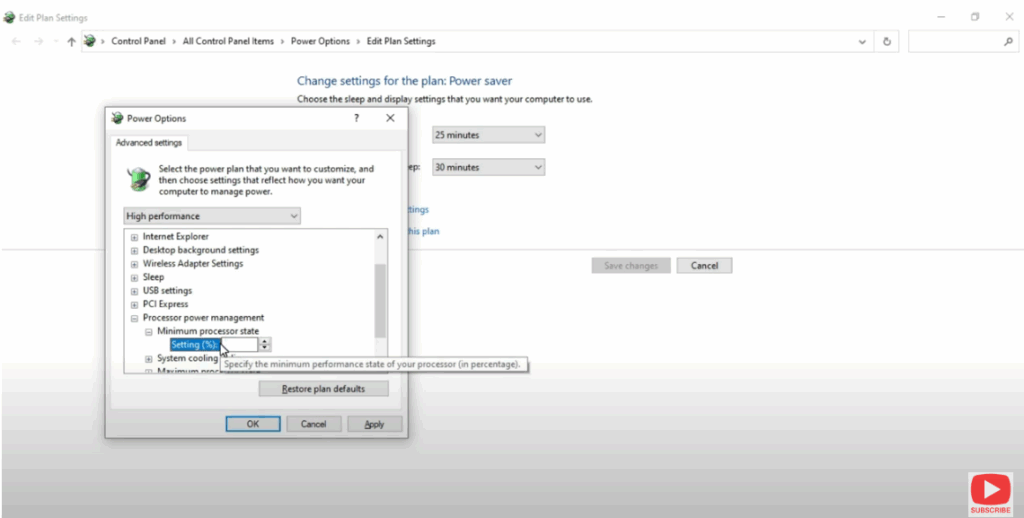
Task: Select the Advanced settings tab
Action: [149, 142]
